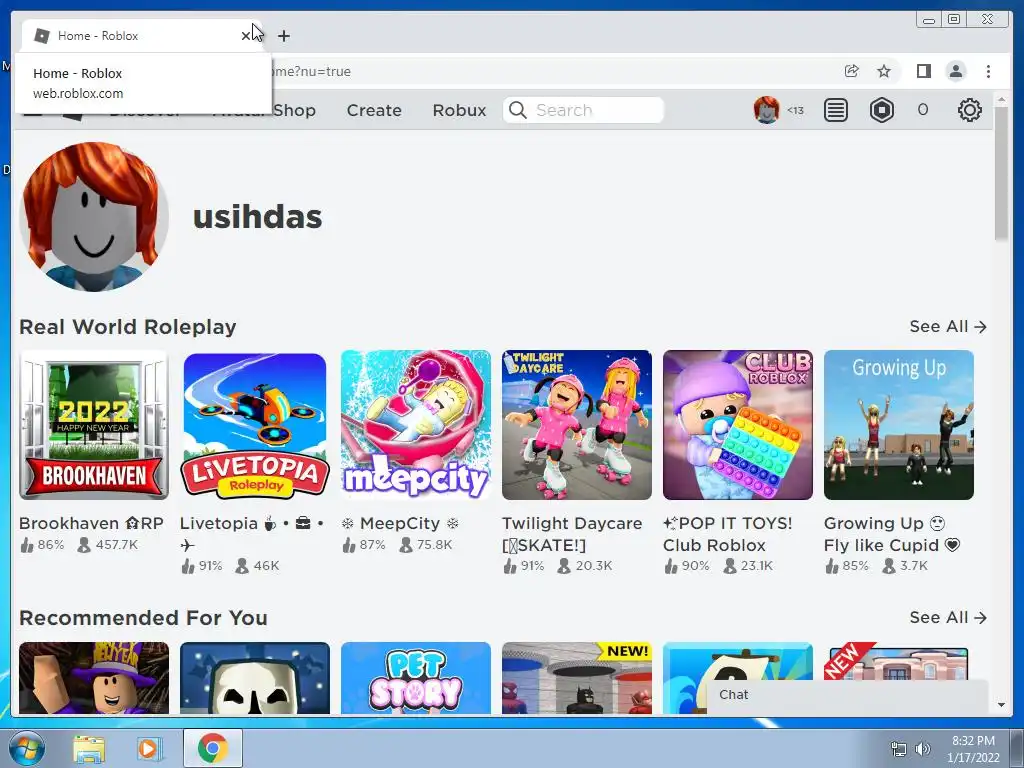Open Windows Explorer from the taskbar
Screen dimensions: 1024x768
click(x=89, y=748)
